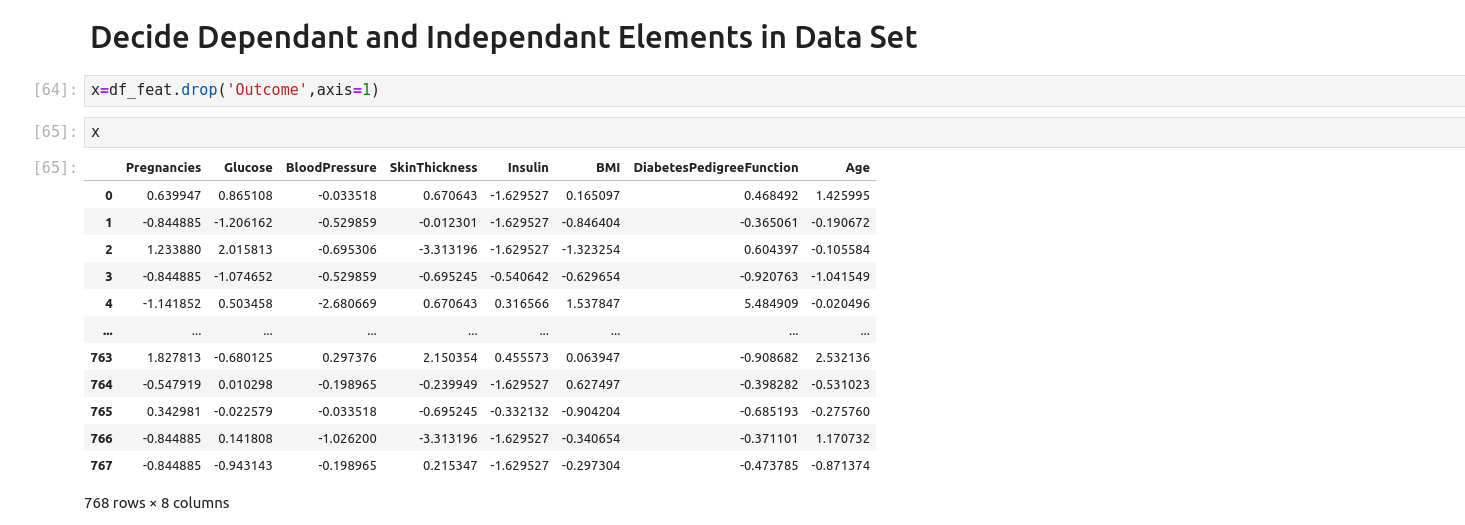Click the BMI column header
Screen dimensions: 1465x525
pyautogui.click(x=607, y=168)
